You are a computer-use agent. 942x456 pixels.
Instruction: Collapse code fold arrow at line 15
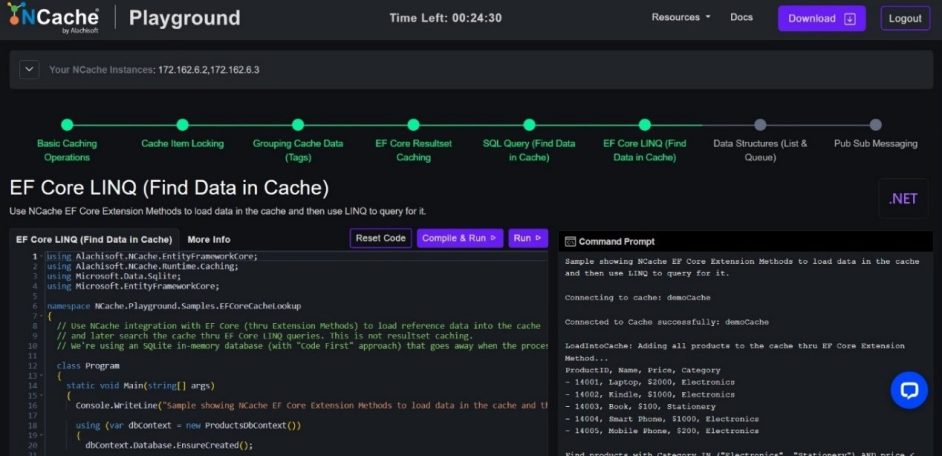pyautogui.click(x=41, y=396)
